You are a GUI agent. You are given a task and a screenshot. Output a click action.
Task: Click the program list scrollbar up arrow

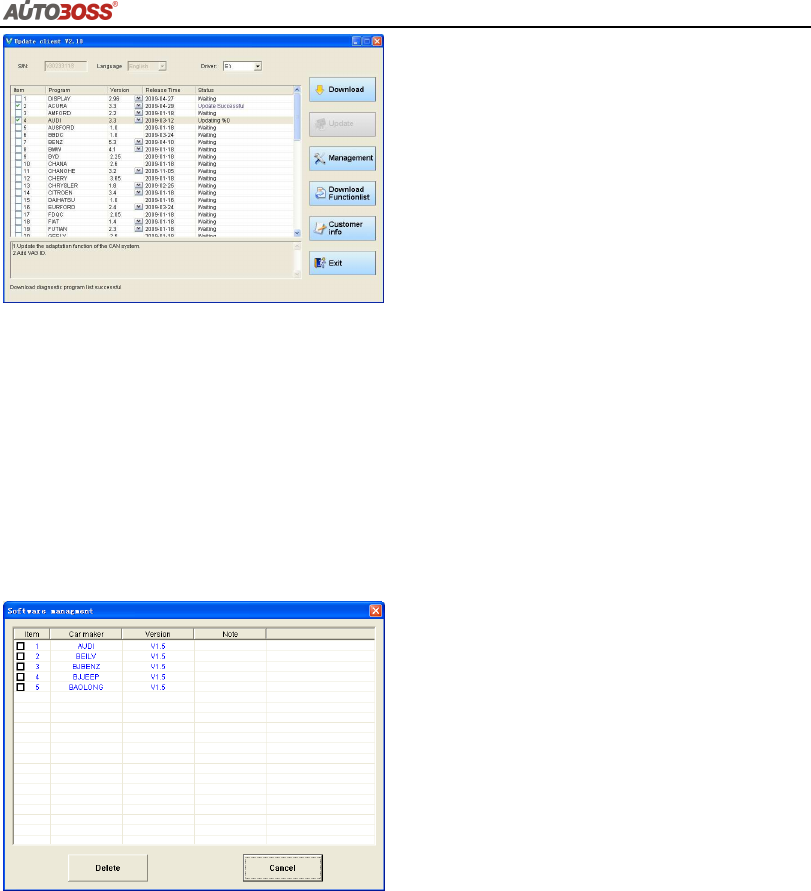[x=297, y=90]
